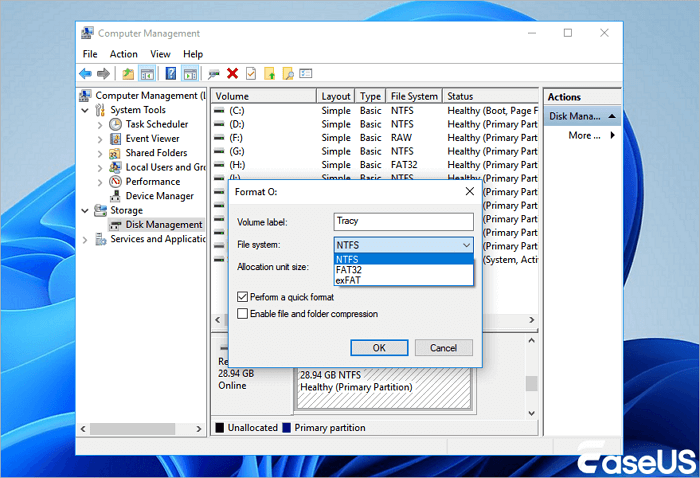Click the blue Help toolbar icon
Viewport: 700px width, 478px height.
(x=170, y=73)
